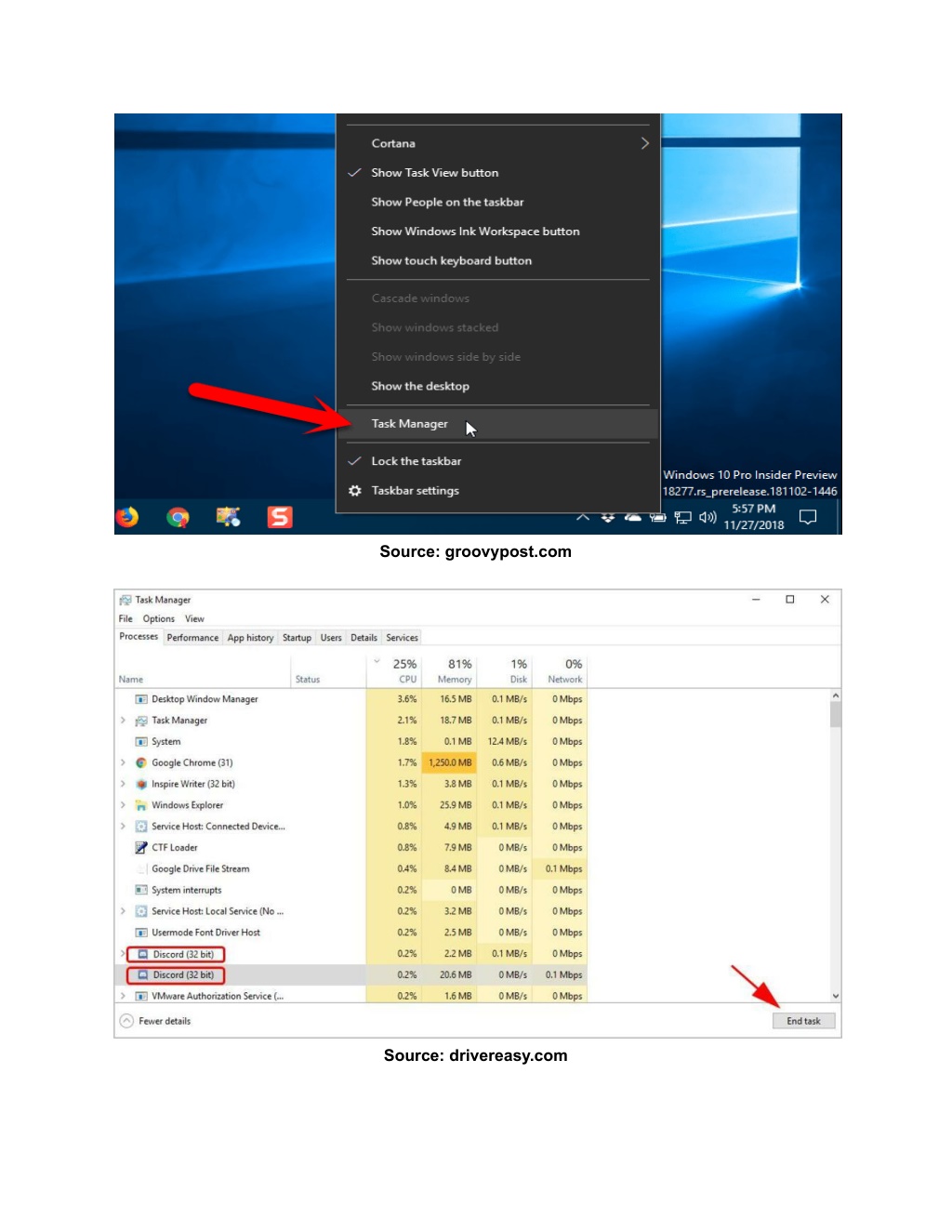Click the Google Chrome process icon
The height and width of the screenshot is (1232, 952).
pyautogui.click(x=141, y=762)
